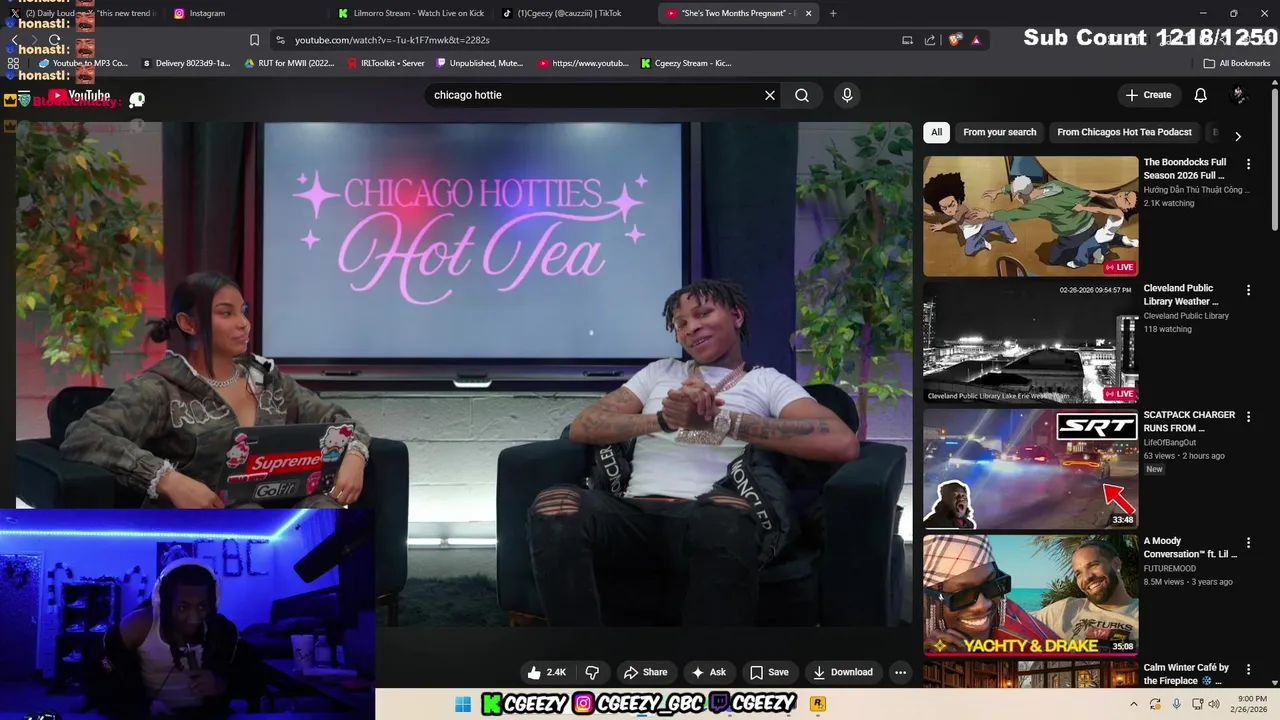Open The Boondocks live thumbnail

(x=1030, y=216)
